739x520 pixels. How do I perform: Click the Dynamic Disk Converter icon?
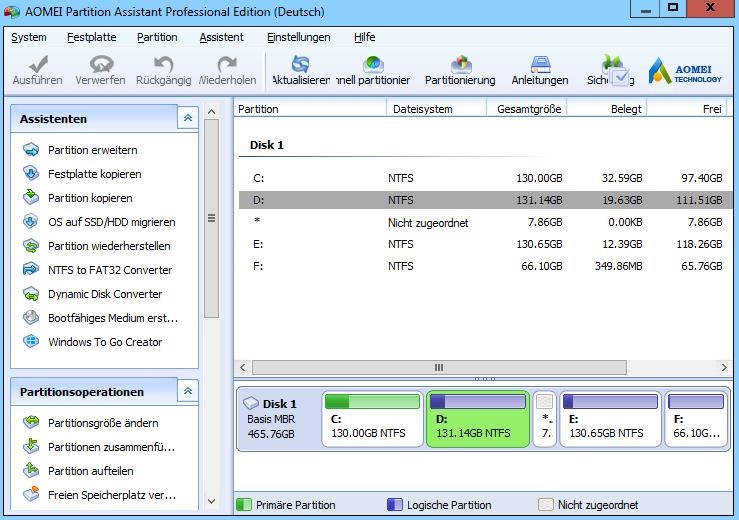pyautogui.click(x=31, y=294)
